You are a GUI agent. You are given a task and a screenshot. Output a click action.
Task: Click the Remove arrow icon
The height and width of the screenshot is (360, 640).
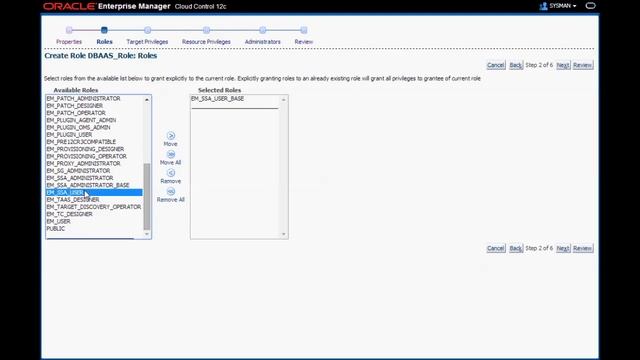click(x=171, y=173)
